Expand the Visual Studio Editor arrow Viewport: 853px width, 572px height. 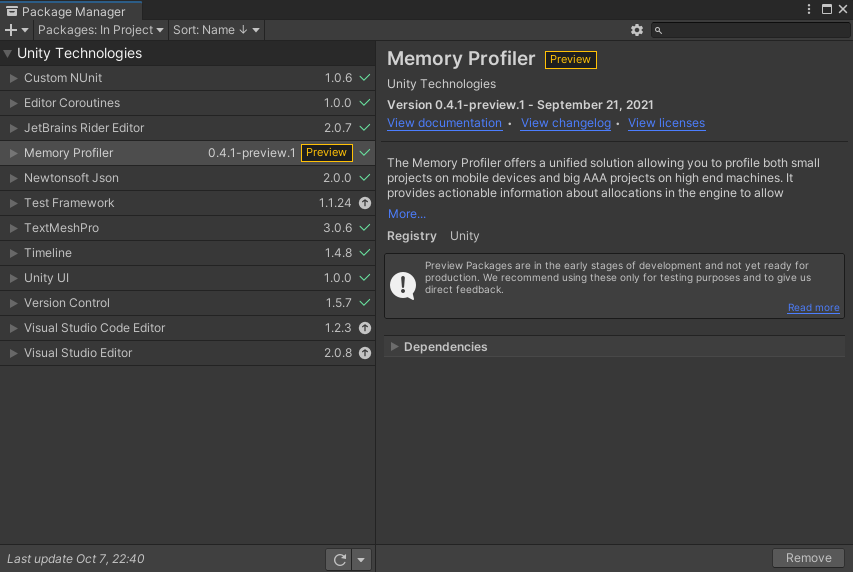[14, 354]
